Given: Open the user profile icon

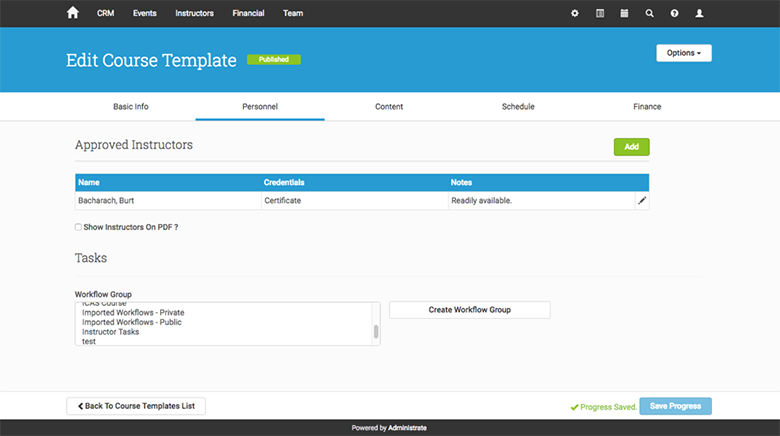Looking at the screenshot, I should pyautogui.click(x=699, y=13).
